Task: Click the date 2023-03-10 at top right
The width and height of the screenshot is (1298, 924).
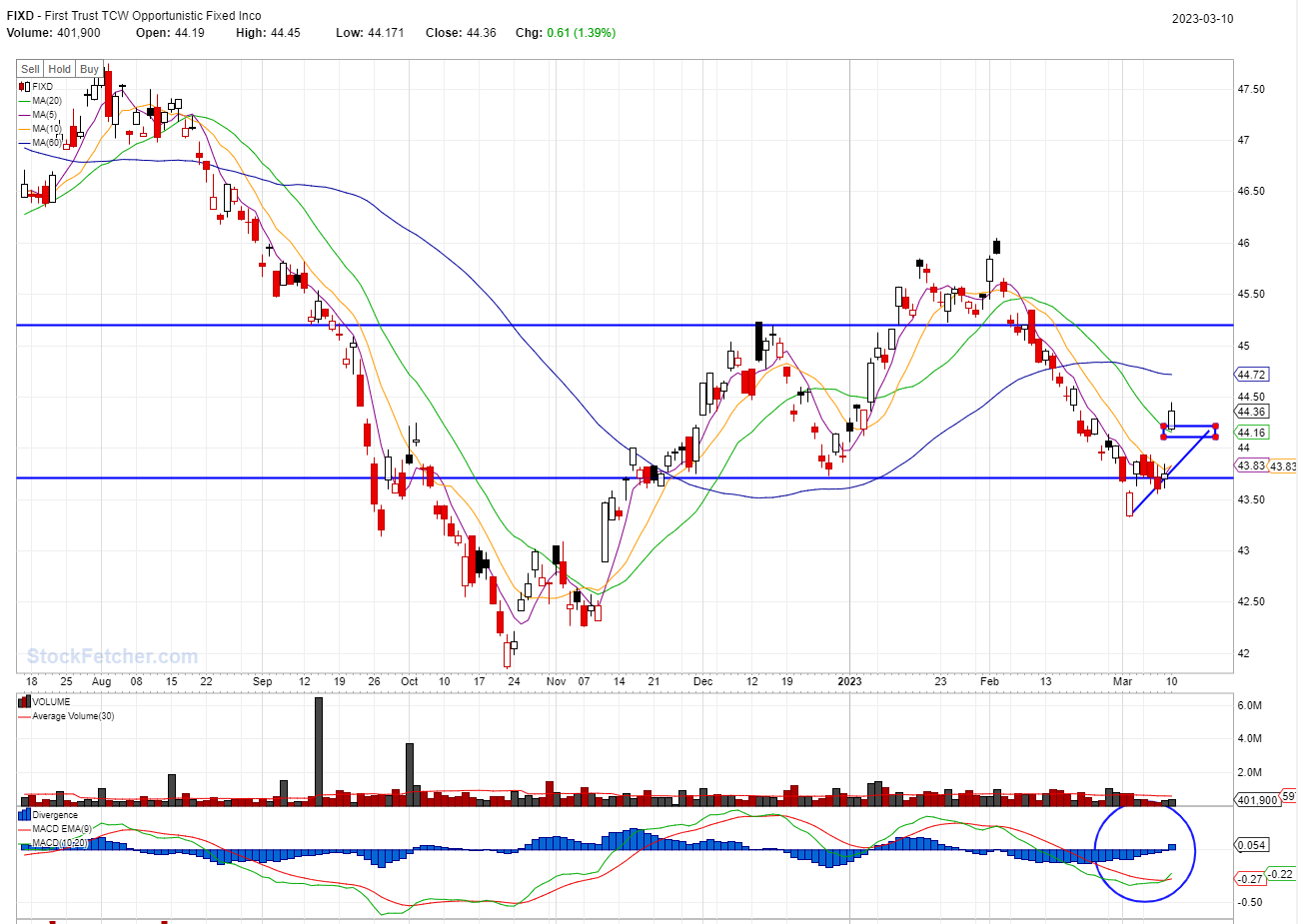Action: [x=1202, y=19]
